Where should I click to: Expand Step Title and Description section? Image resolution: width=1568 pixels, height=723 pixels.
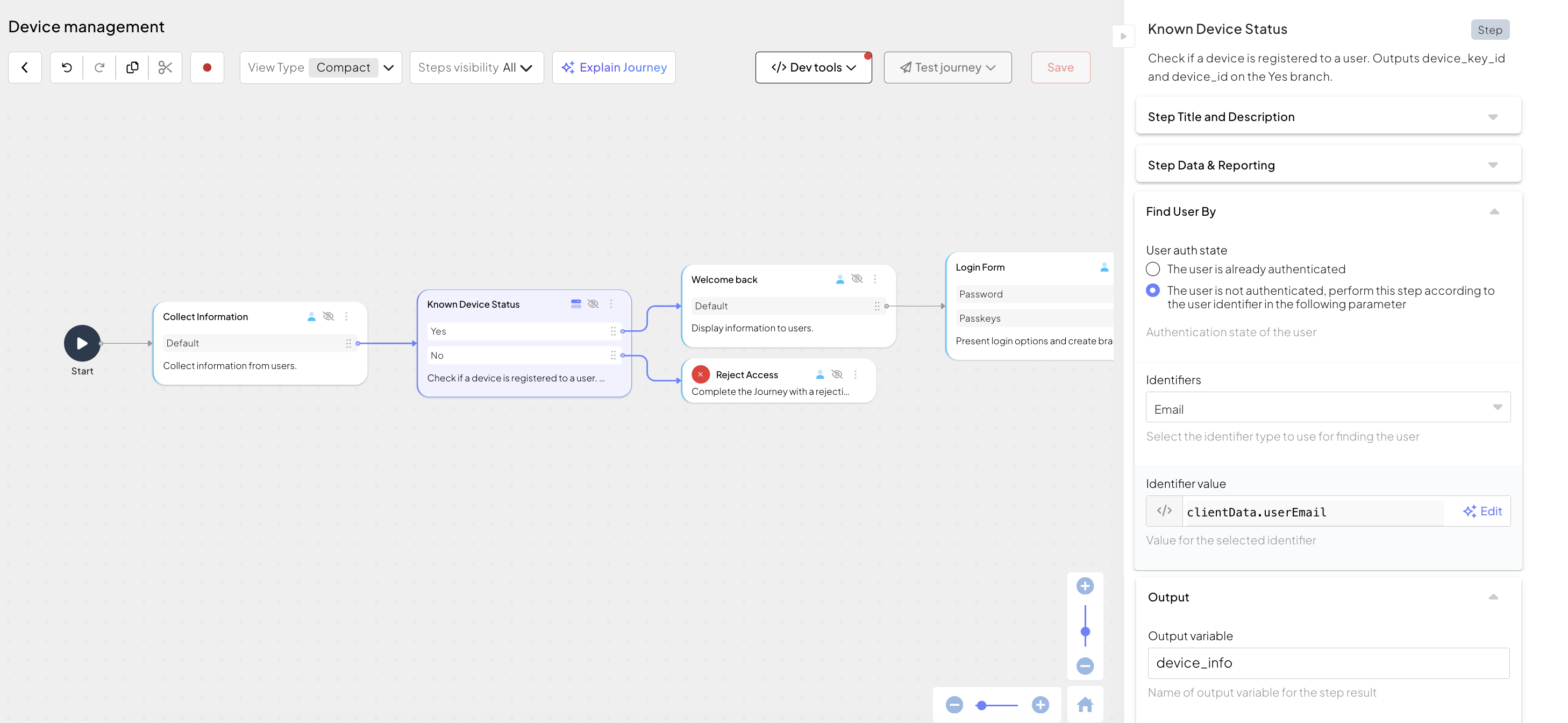(x=1328, y=116)
